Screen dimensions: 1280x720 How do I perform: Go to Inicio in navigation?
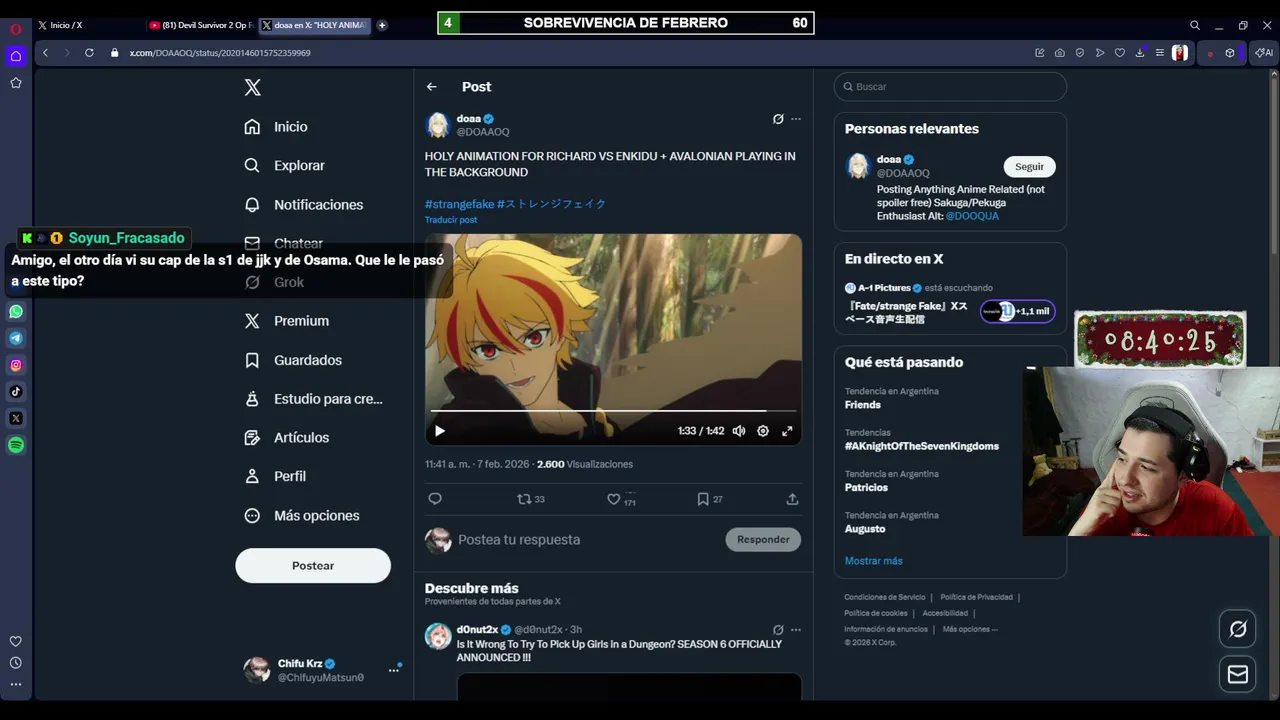pyautogui.click(x=276, y=127)
